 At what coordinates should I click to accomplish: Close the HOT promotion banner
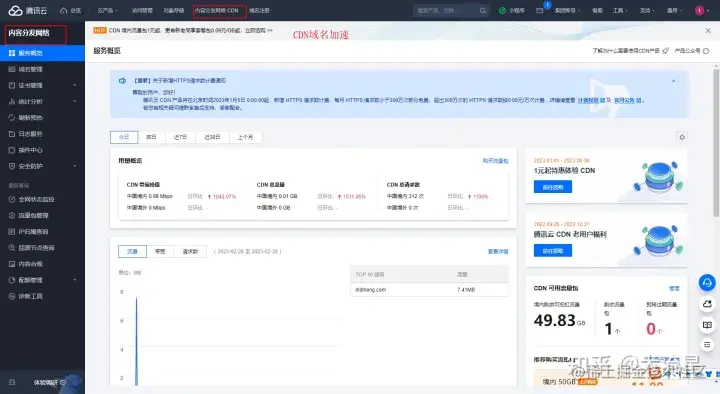(708, 30)
